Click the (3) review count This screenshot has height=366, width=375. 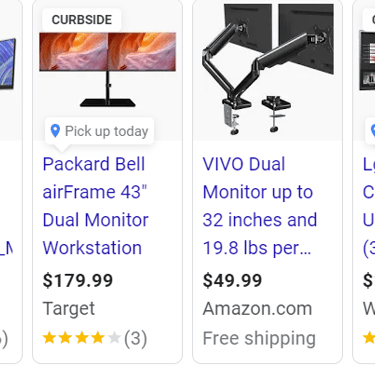click(135, 338)
